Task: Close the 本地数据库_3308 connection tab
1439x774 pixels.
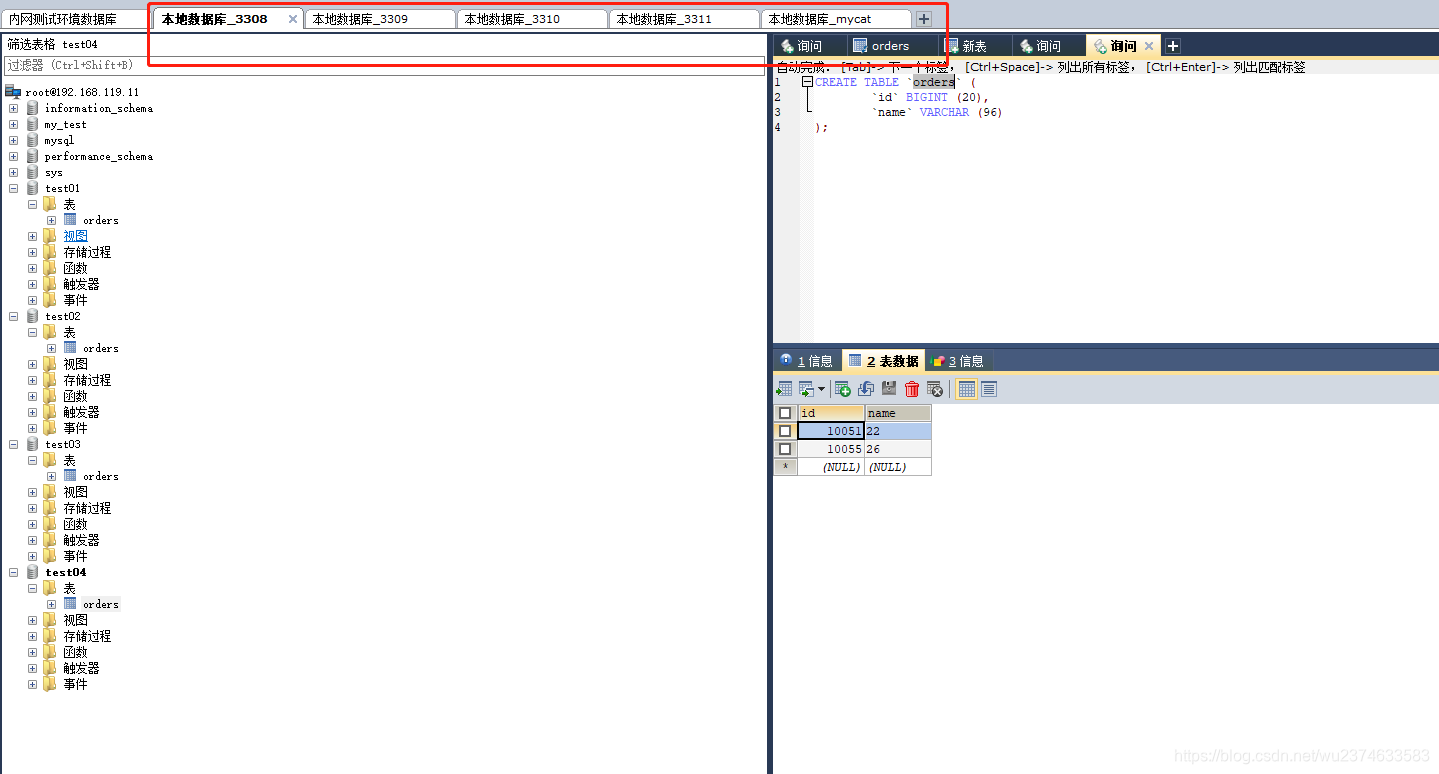Action: (292, 19)
